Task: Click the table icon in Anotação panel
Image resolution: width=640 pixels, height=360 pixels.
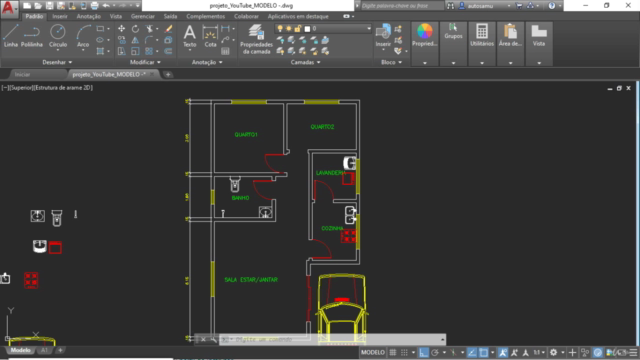Action: click(x=225, y=51)
